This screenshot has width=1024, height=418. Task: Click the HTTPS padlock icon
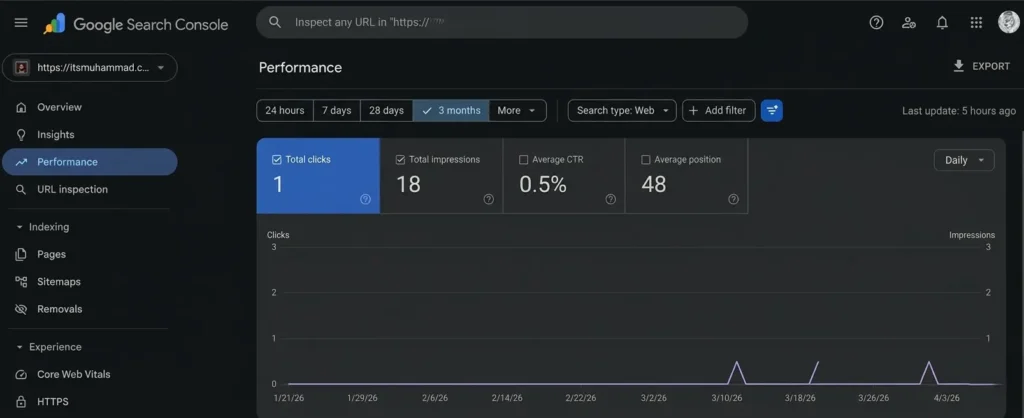click(x=22, y=402)
